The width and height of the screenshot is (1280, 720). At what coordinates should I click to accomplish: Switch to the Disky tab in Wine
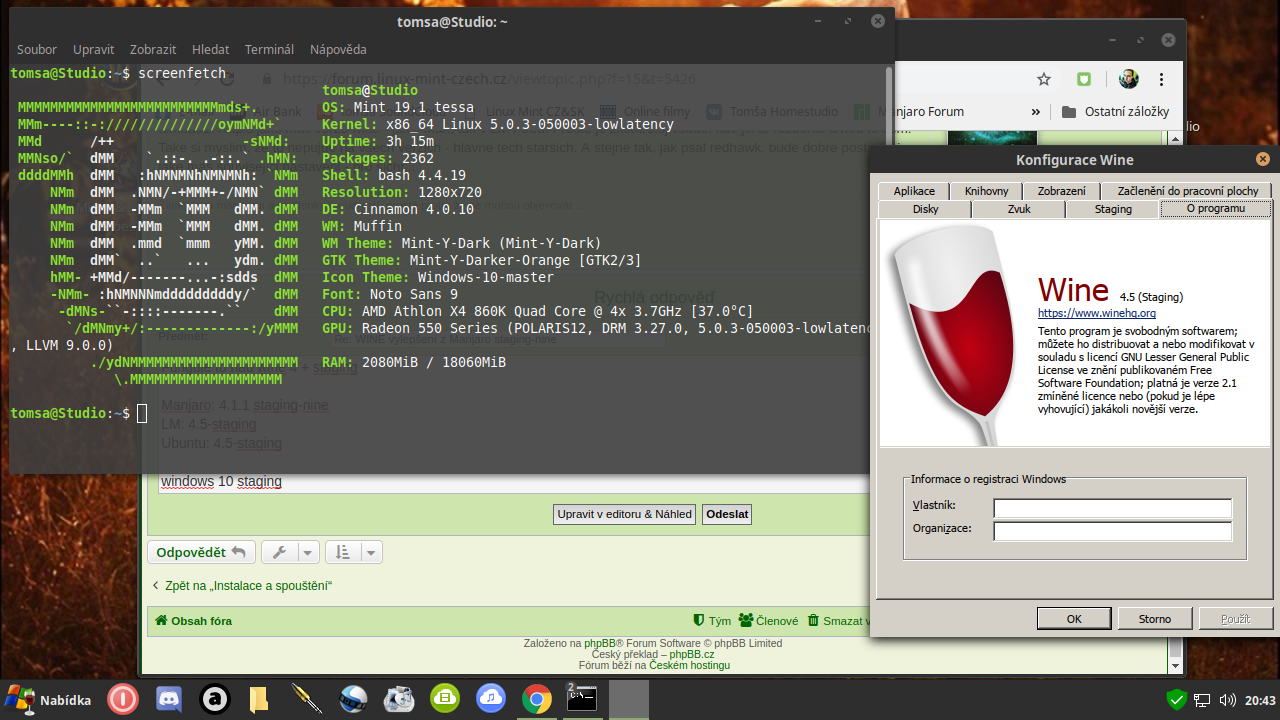coord(925,209)
